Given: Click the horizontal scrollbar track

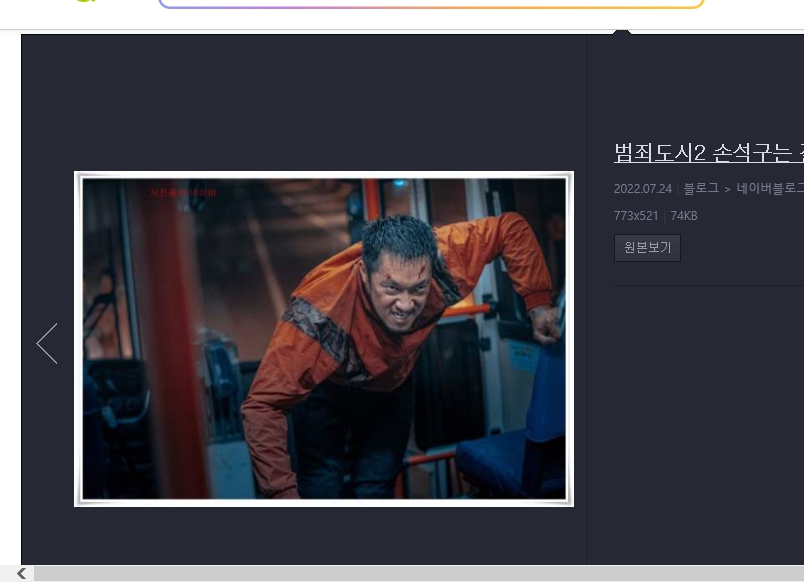Looking at the screenshot, I should 418,573.
